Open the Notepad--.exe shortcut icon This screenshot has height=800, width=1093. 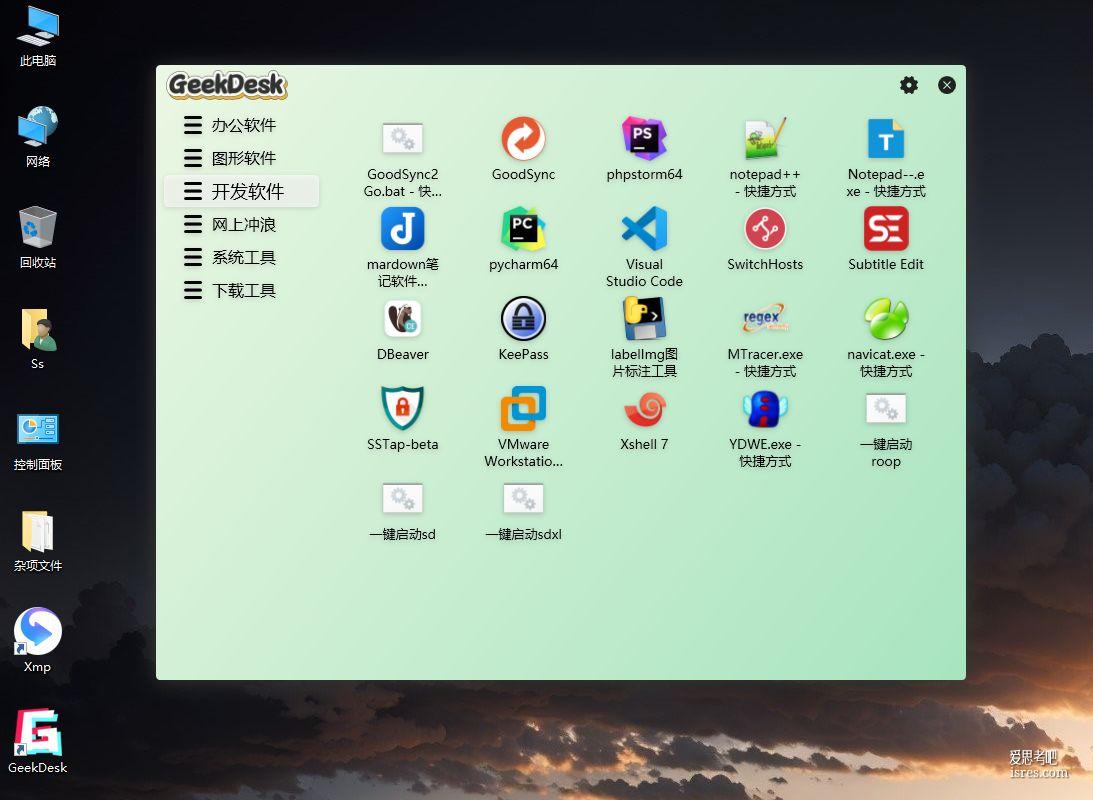pos(886,138)
